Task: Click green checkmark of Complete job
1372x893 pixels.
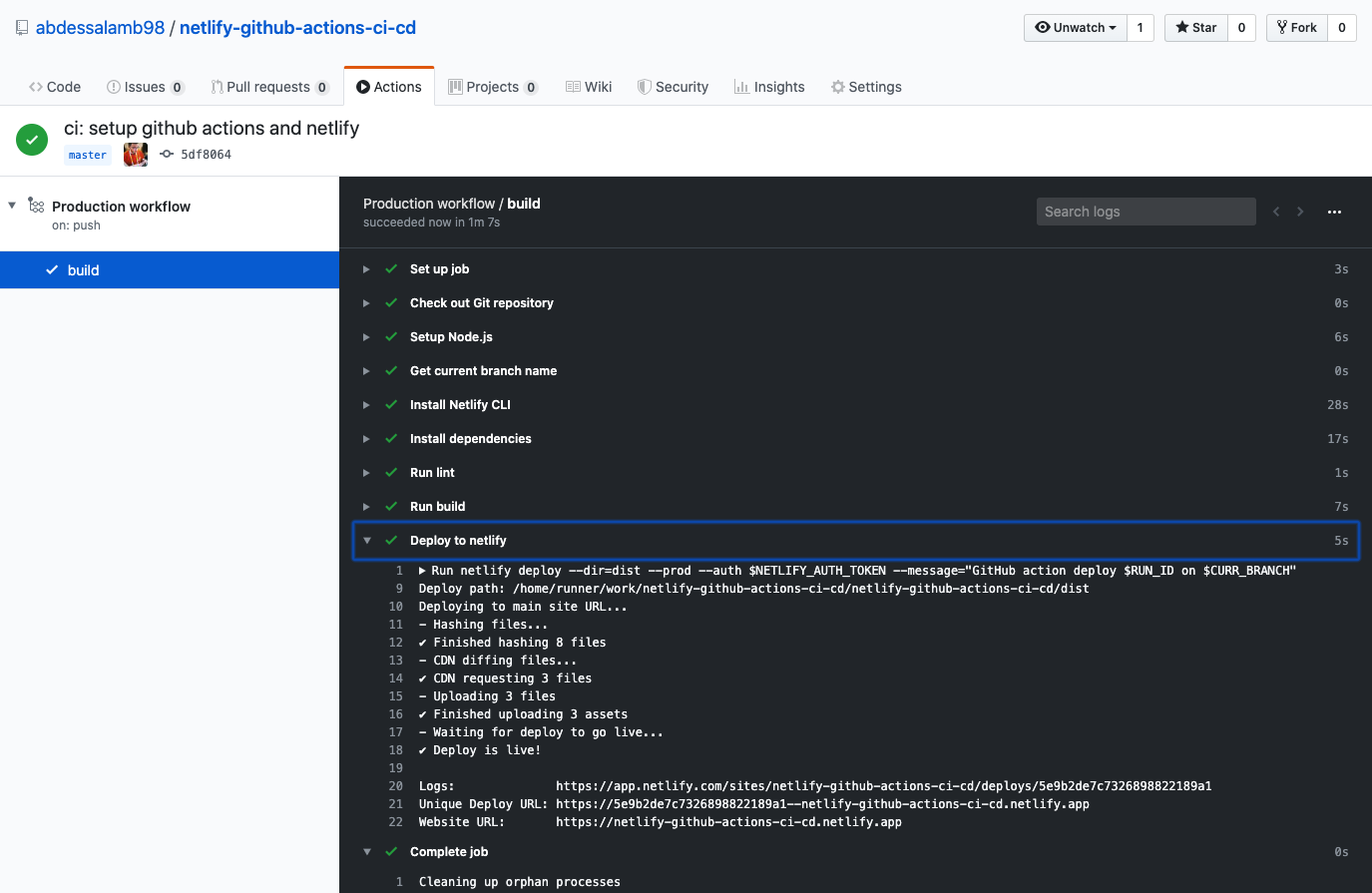Action: click(x=391, y=852)
